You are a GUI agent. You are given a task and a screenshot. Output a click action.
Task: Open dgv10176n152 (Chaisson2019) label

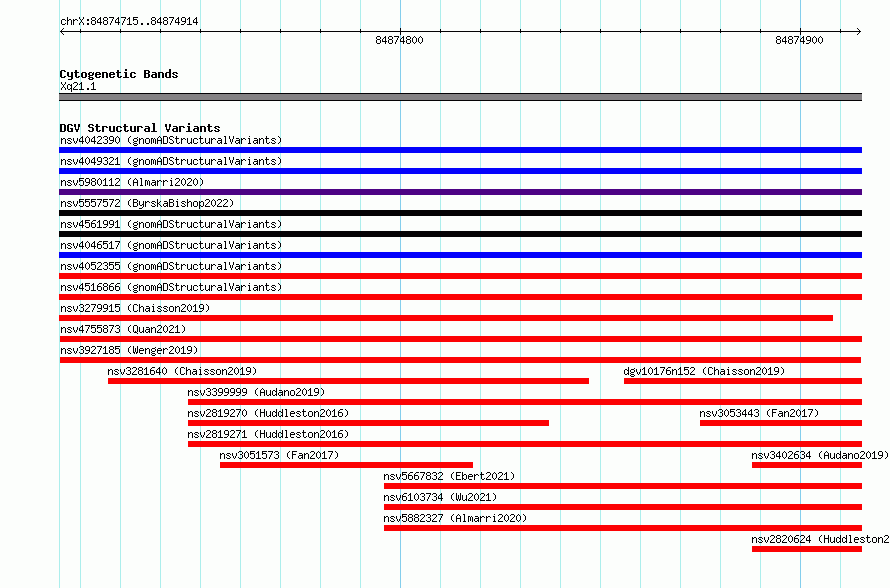click(x=704, y=371)
